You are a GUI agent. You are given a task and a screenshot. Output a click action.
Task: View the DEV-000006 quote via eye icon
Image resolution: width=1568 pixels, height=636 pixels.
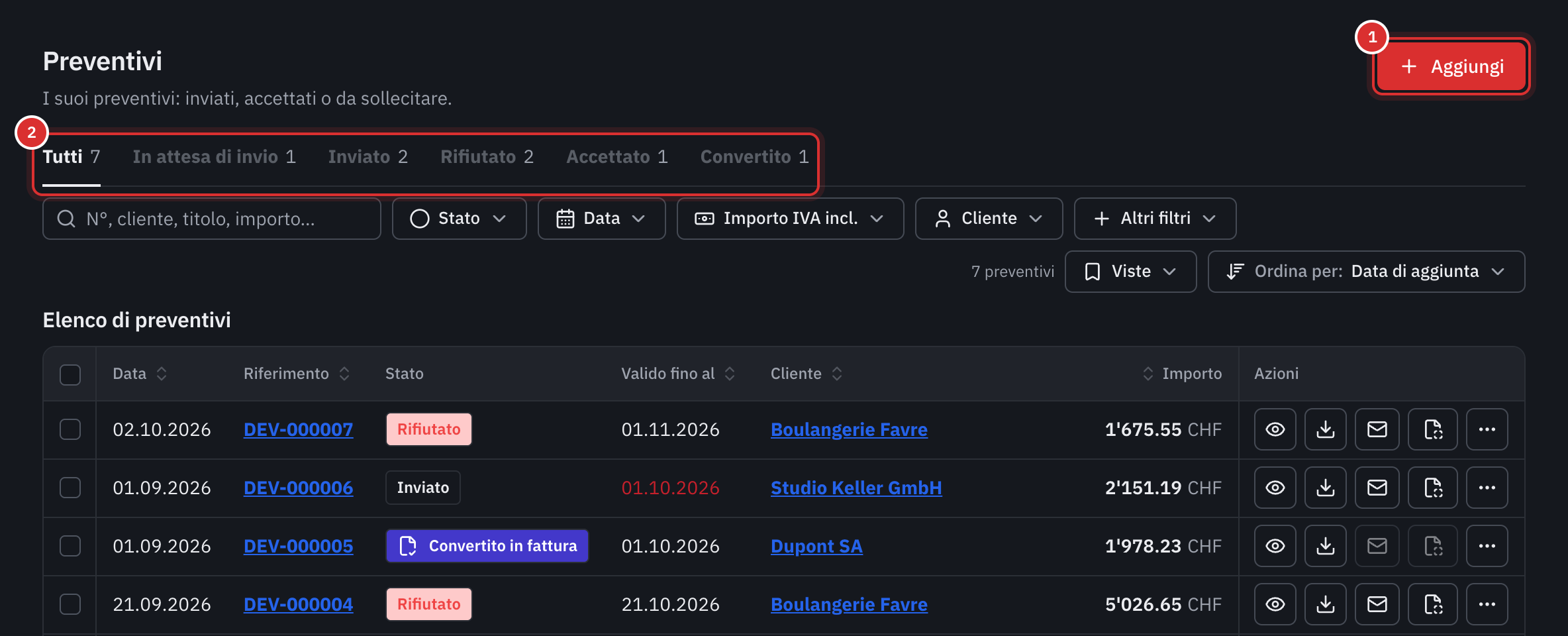(x=1275, y=488)
